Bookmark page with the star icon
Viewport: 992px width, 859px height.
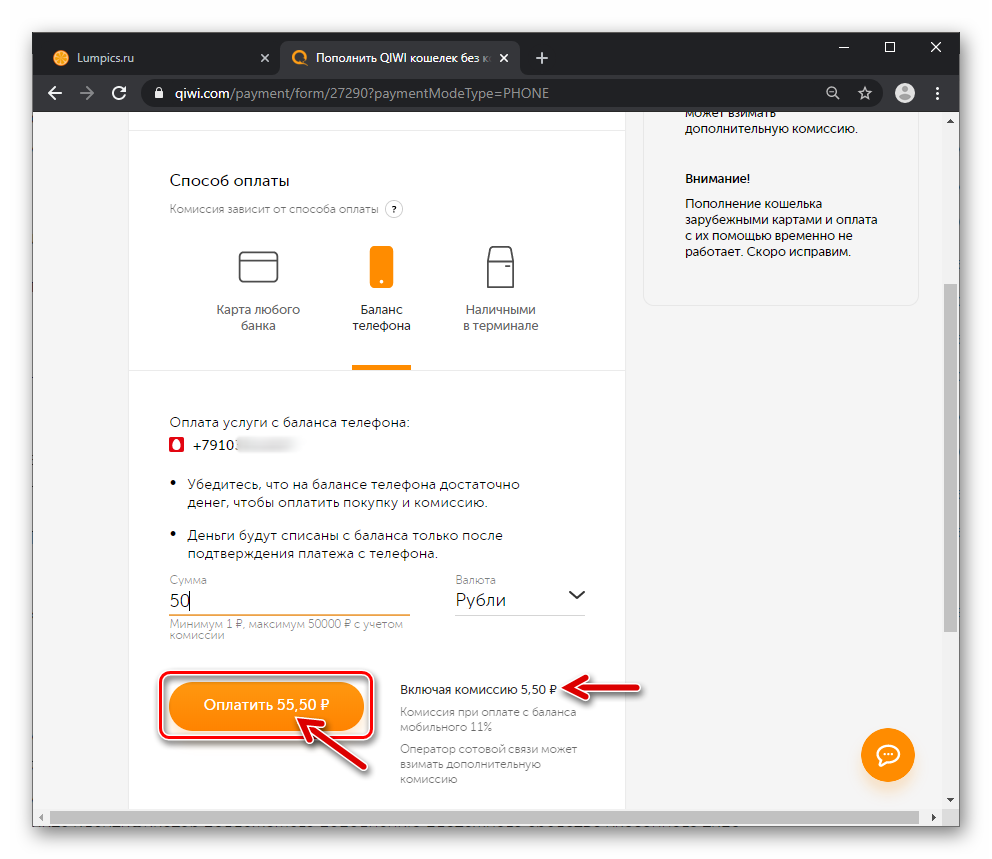click(x=865, y=94)
